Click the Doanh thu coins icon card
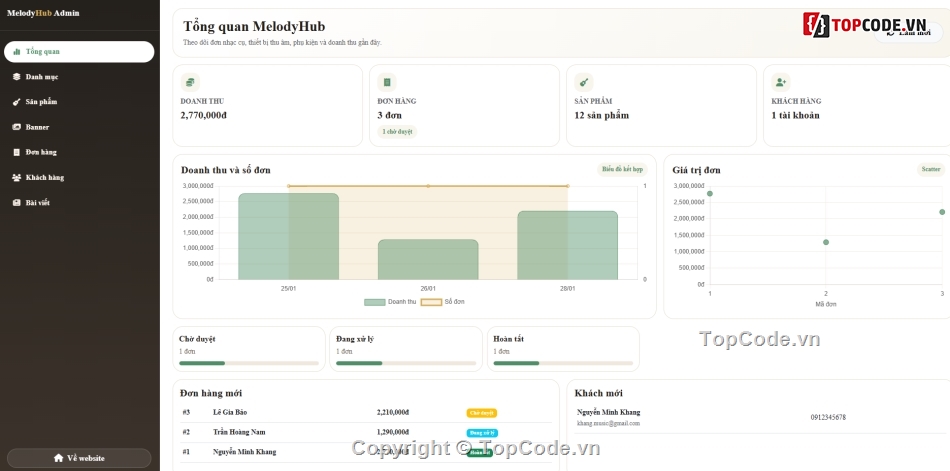The height and width of the screenshot is (471, 950). click(190, 82)
